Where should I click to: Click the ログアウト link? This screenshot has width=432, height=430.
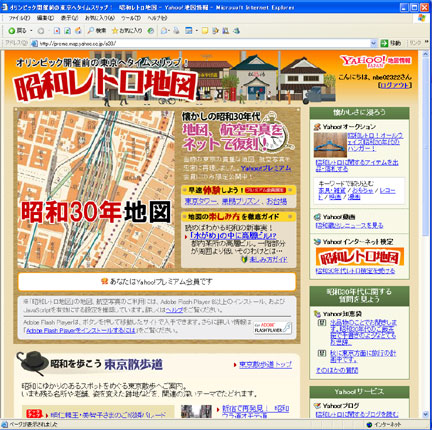click(x=395, y=85)
